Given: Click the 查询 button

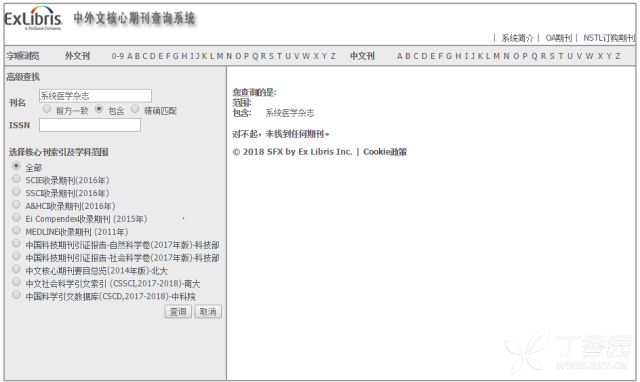Looking at the screenshot, I should coord(178,311).
